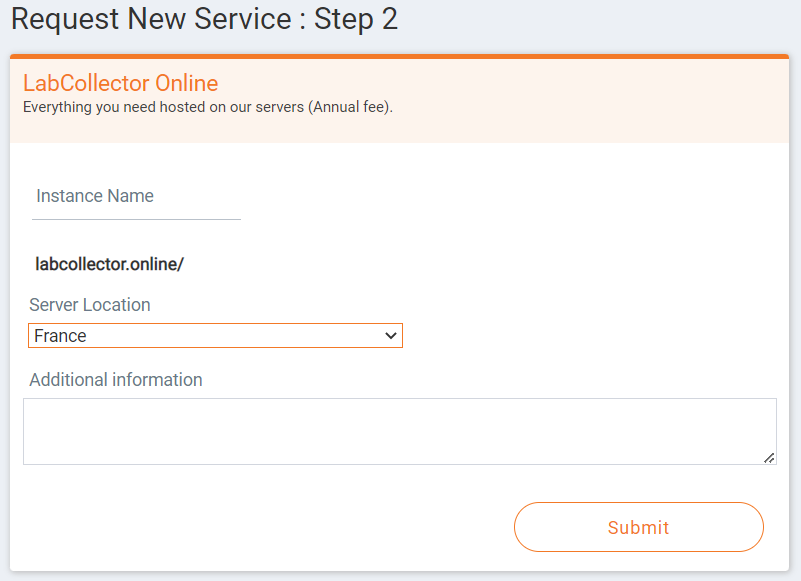Click the orange bar atop the card

[399, 56]
